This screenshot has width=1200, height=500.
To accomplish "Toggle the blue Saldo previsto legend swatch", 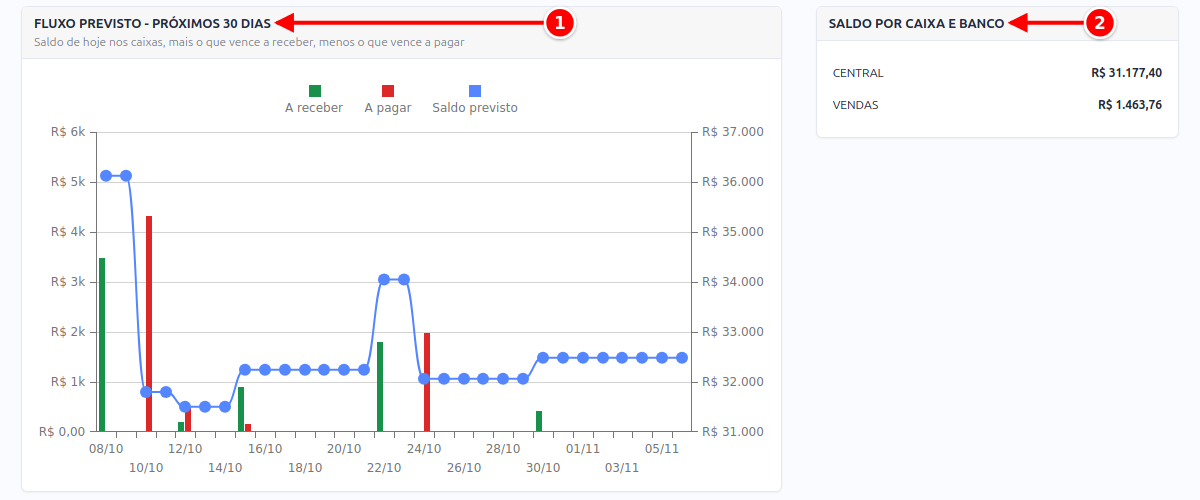I will coord(475,91).
